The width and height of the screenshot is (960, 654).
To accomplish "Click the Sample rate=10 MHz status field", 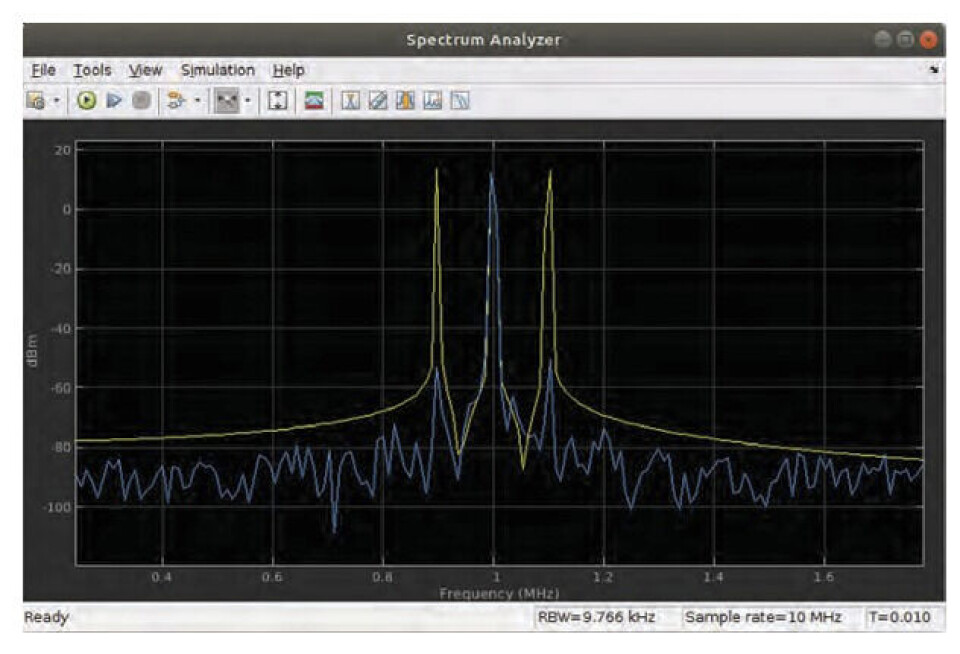I will 763,617.
